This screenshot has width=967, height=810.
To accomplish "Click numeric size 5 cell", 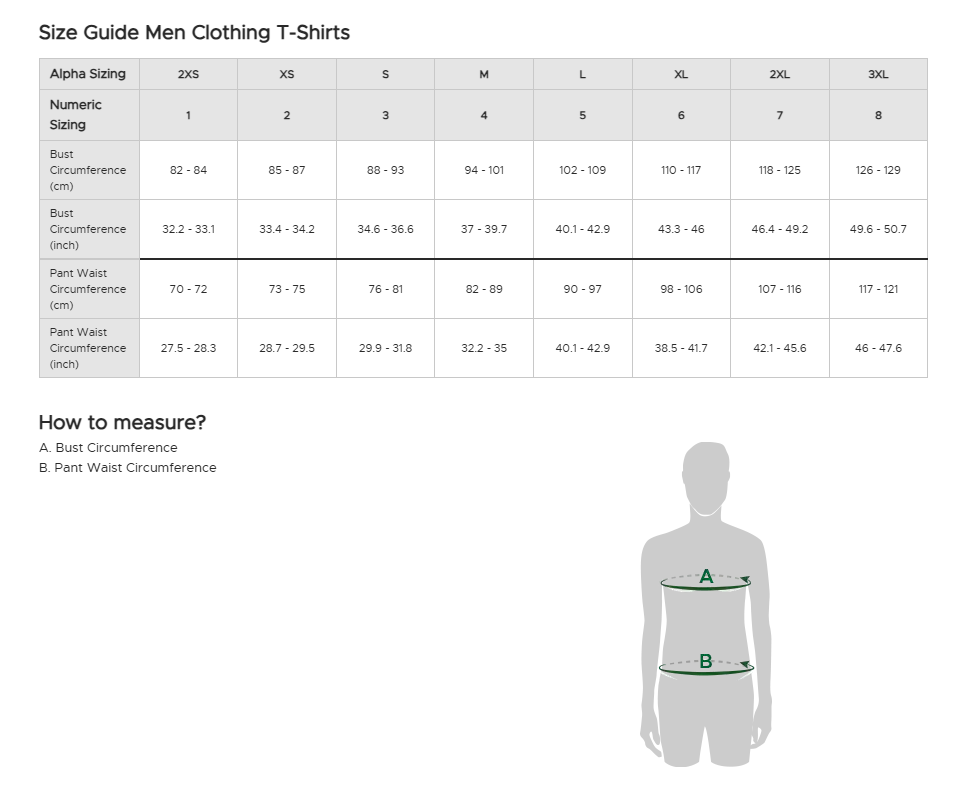I will [x=582, y=116].
